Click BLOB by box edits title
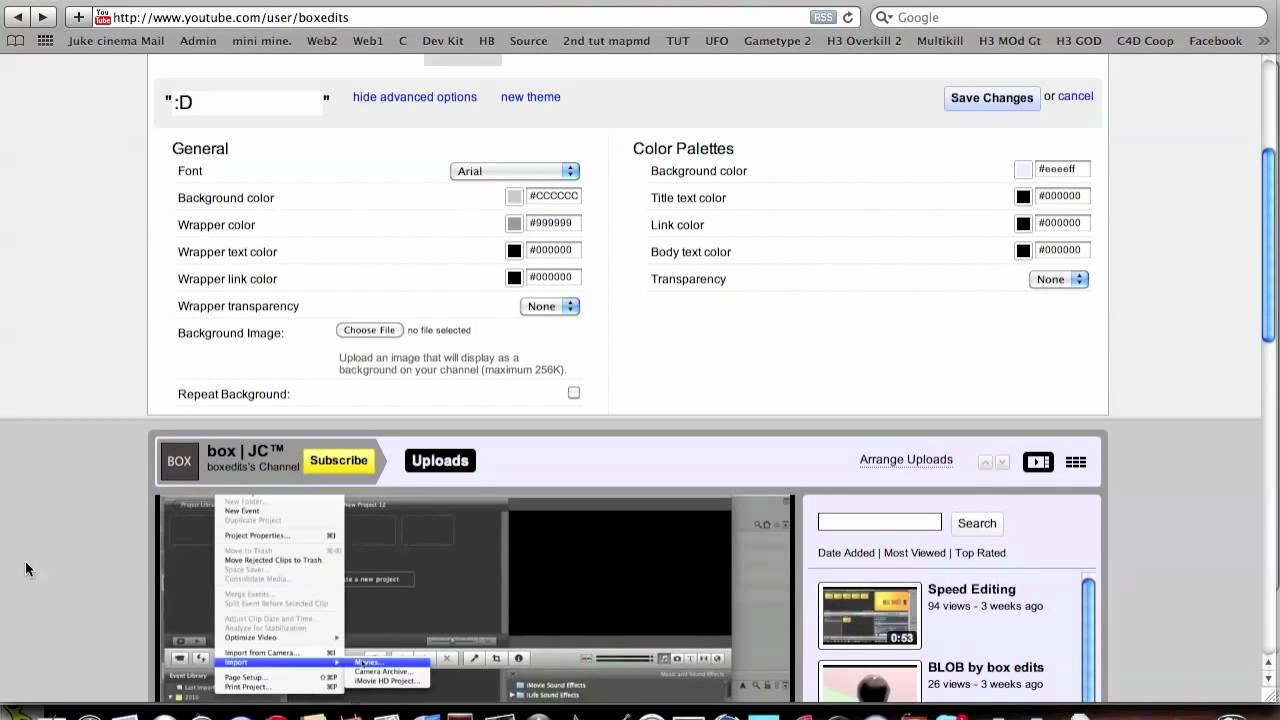The image size is (1280, 720). coord(985,667)
